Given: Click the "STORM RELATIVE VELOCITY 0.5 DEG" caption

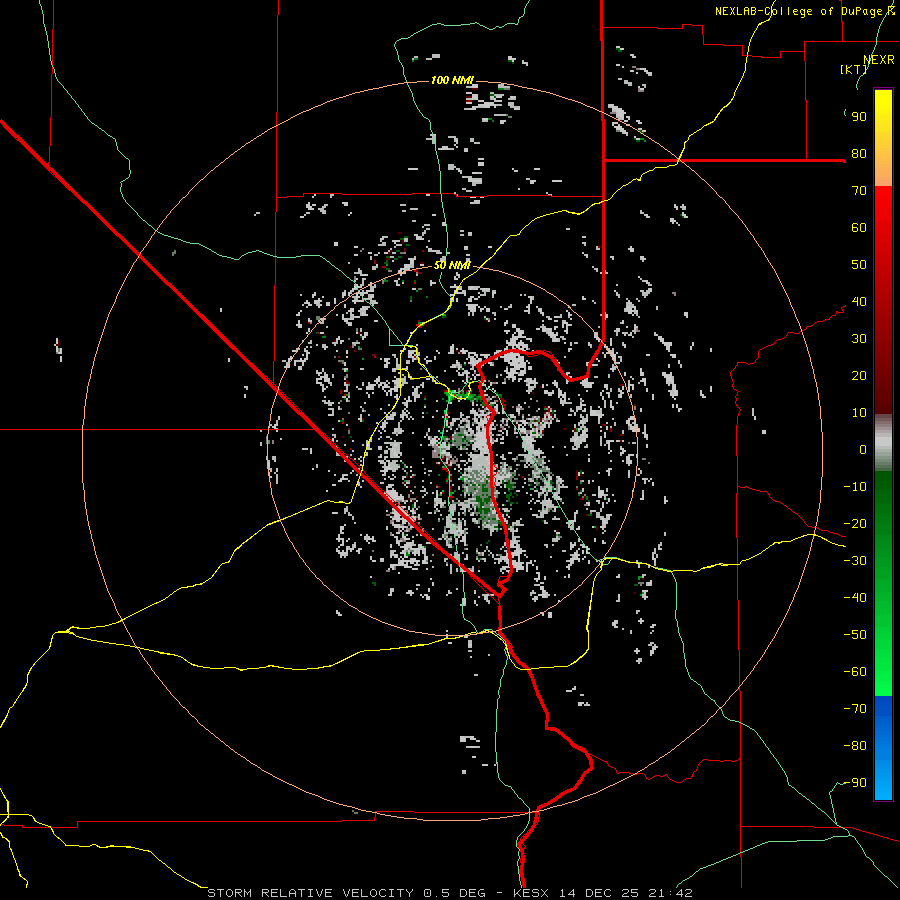Looking at the screenshot, I should 346,893.
